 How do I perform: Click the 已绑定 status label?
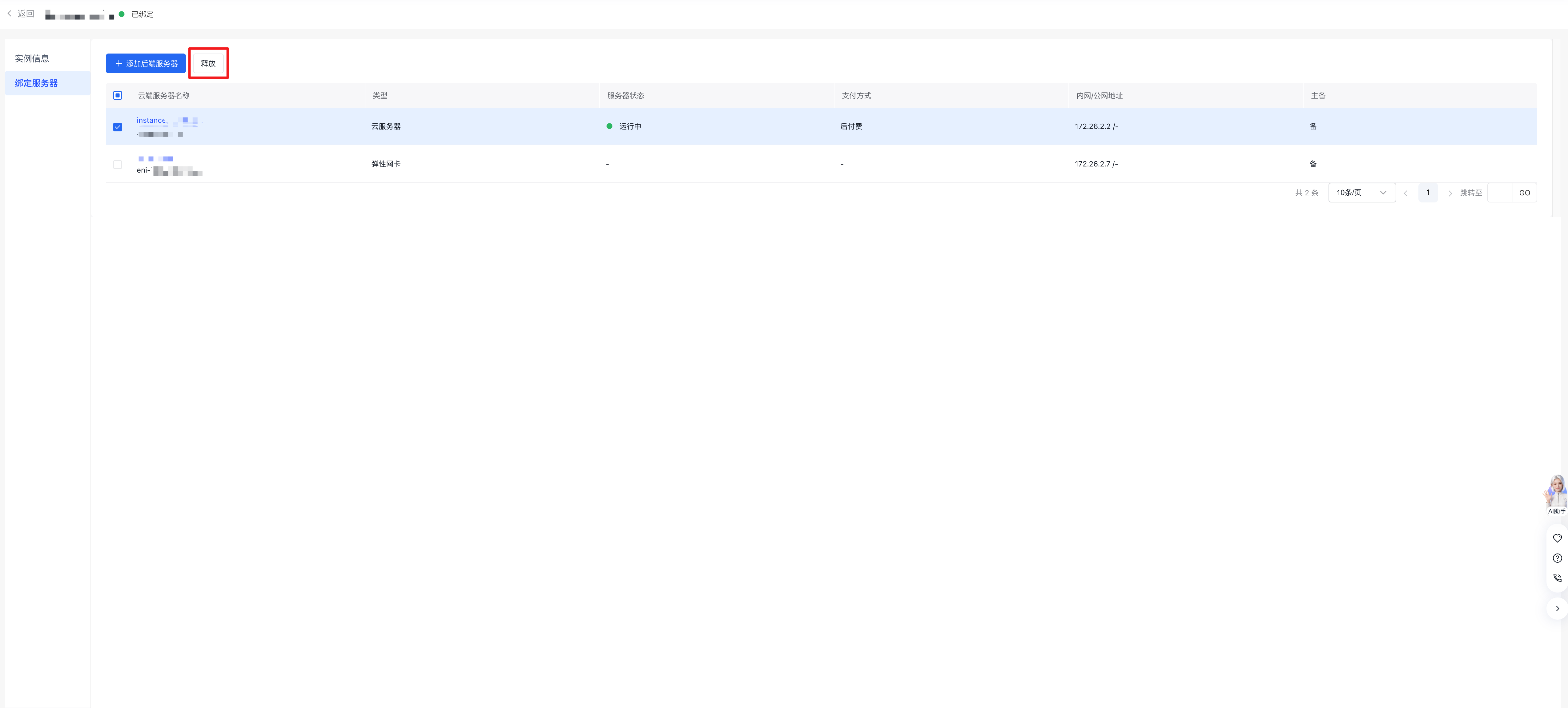pyautogui.click(x=143, y=14)
